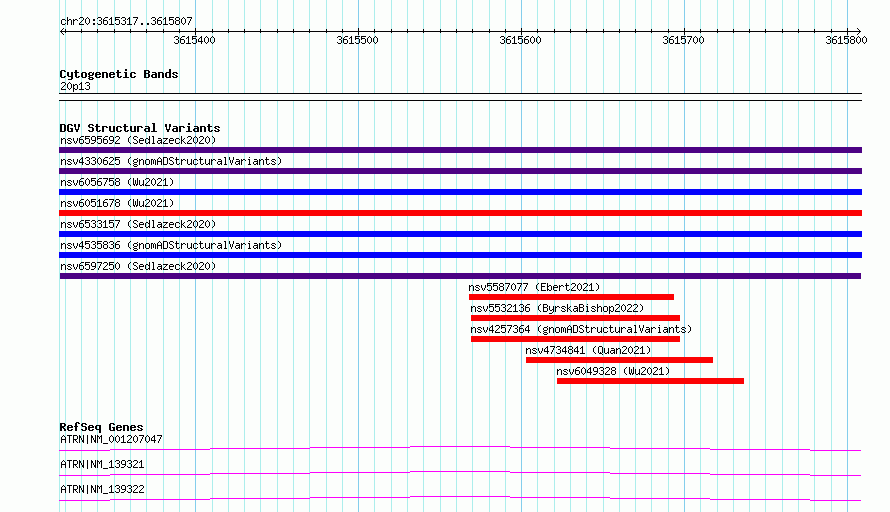Click the 3615700 ruler position
This screenshot has width=890, height=512.
pos(683,40)
